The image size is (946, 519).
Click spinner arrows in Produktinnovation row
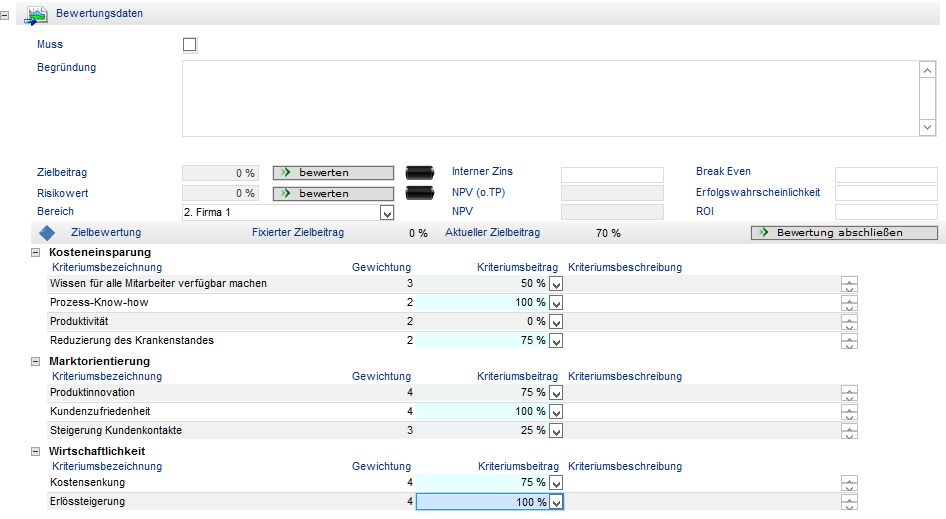(x=849, y=393)
